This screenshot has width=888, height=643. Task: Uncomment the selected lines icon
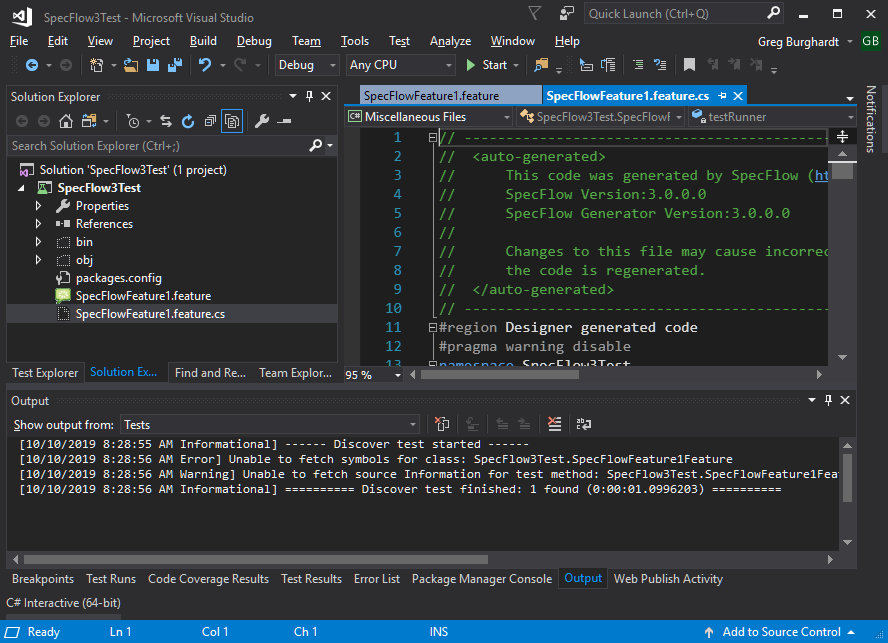point(660,65)
